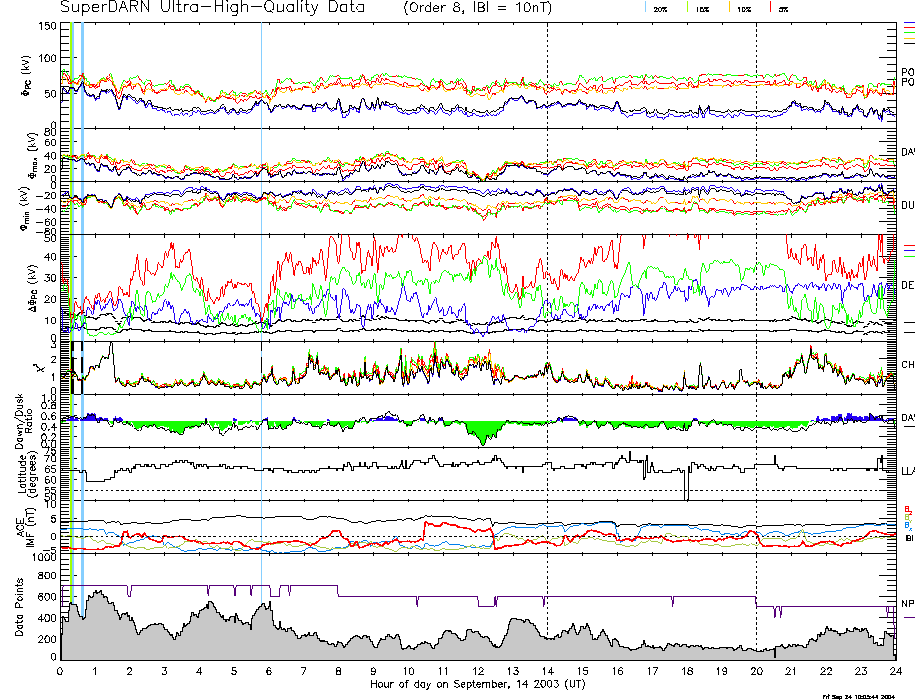Click the hour 14 label on the x-axis

547,671
